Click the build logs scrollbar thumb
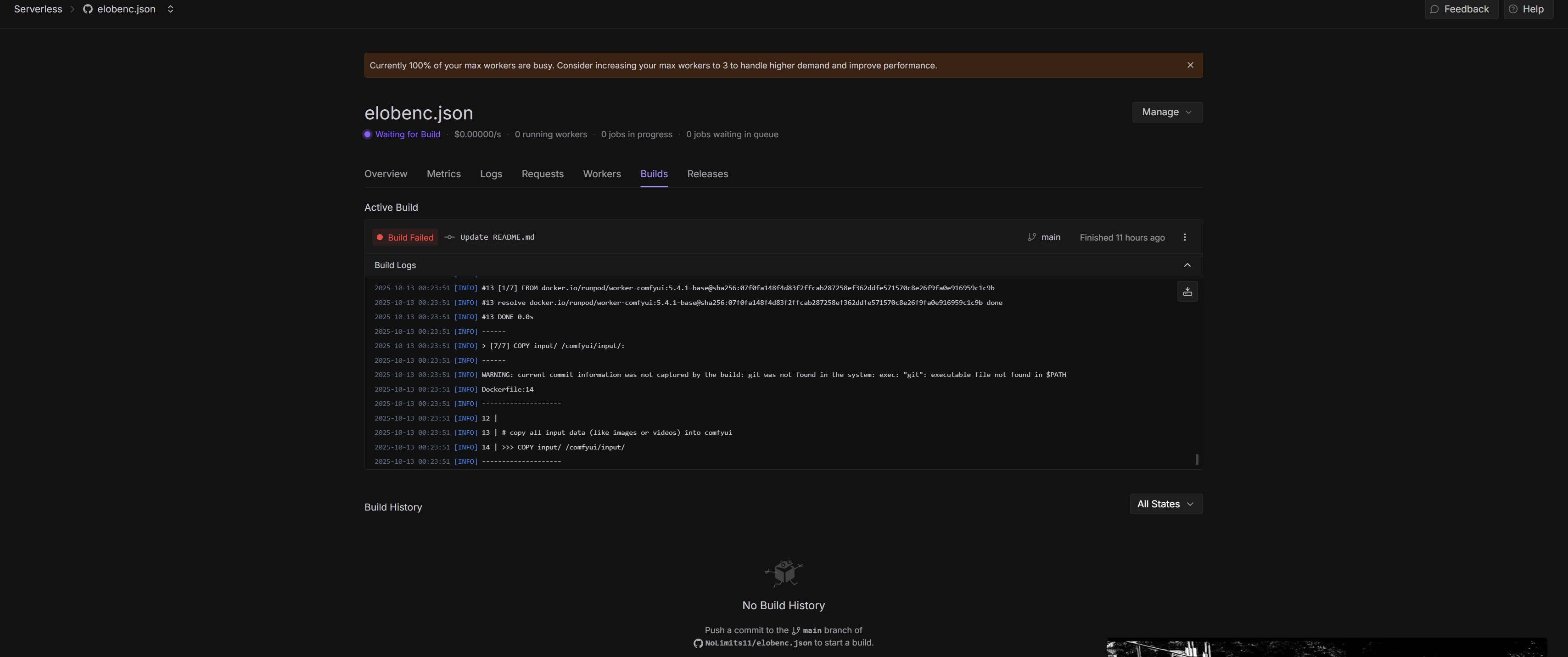Image resolution: width=1568 pixels, height=657 pixels. coord(1197,459)
